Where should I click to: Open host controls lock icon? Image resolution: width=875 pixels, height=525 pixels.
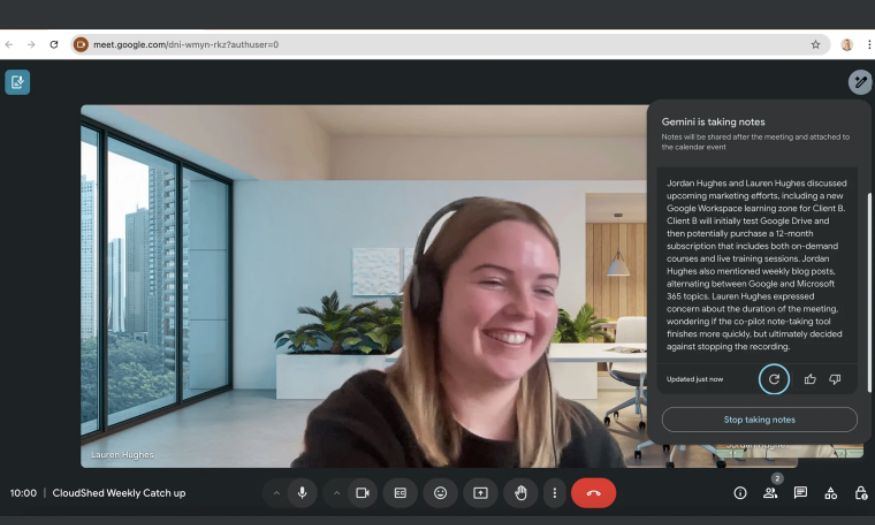(861, 493)
